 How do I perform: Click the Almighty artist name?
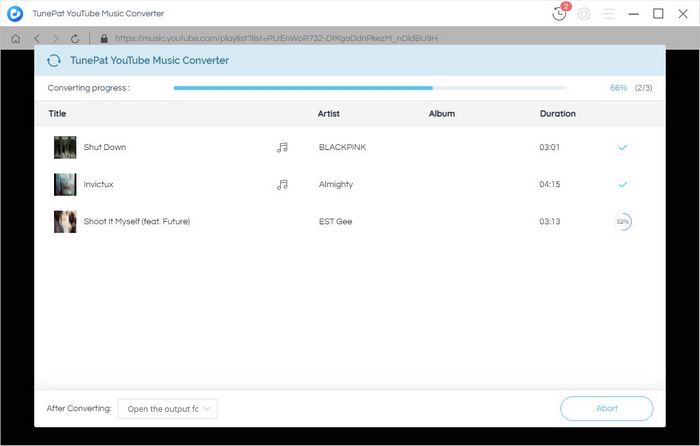pyautogui.click(x=336, y=184)
